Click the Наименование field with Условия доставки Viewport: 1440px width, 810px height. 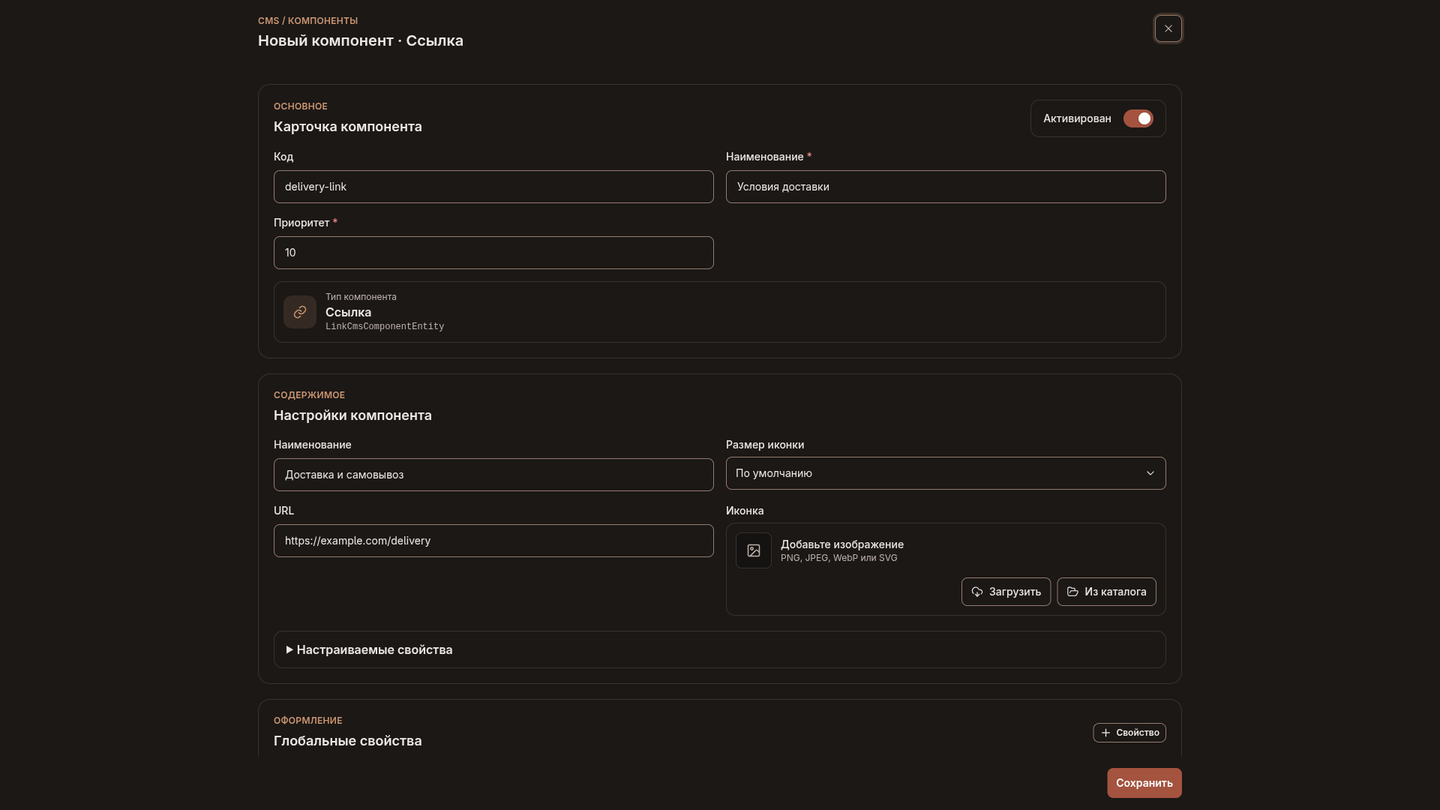946,187
